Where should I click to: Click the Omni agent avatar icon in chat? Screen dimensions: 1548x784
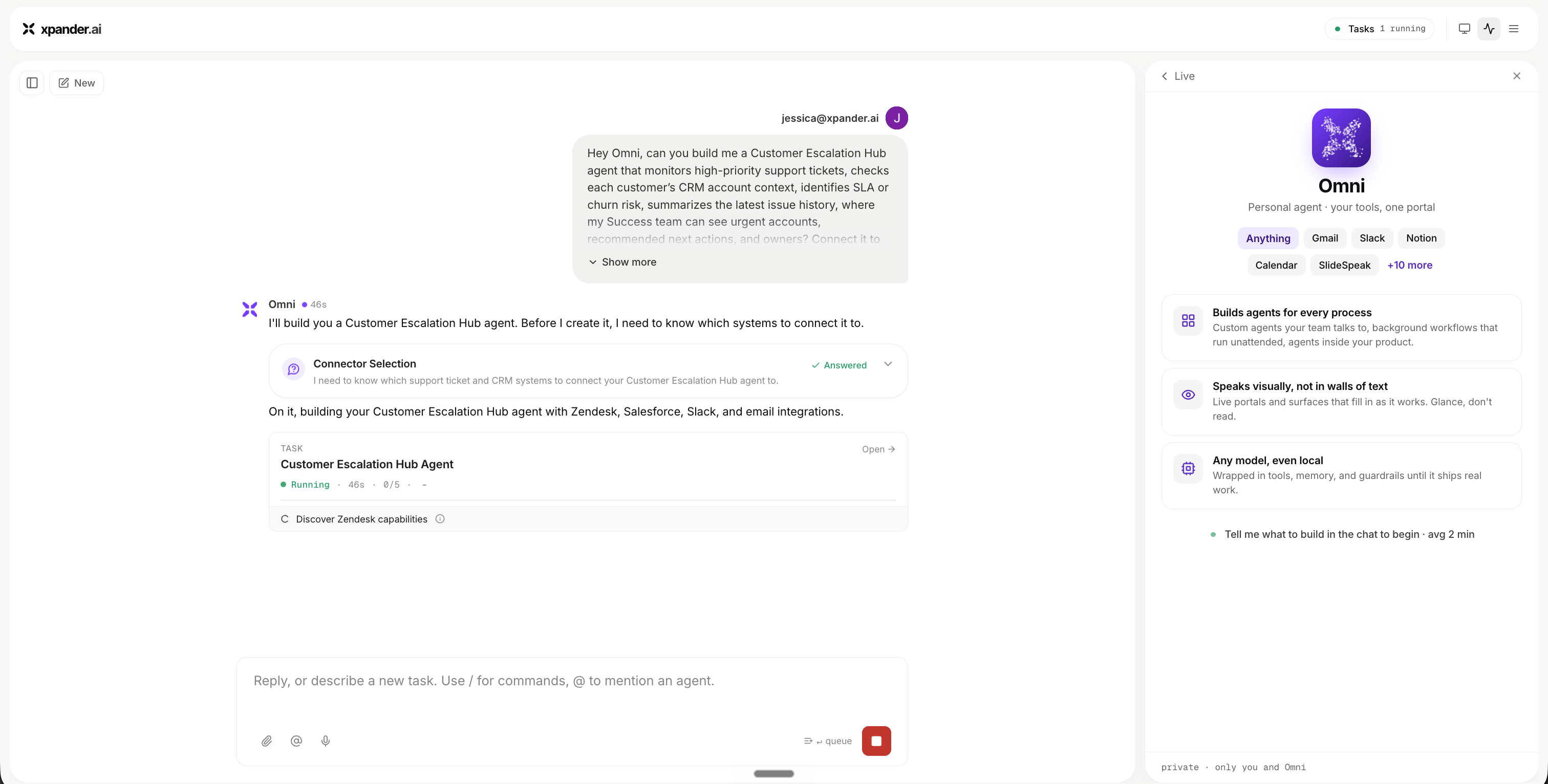coord(250,310)
